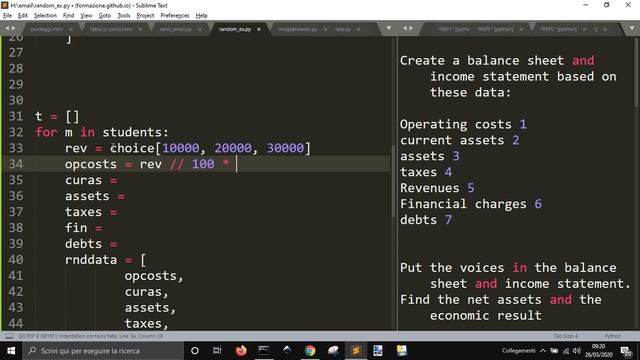Click the number 10000 on line 33
Screen dimensions: 640x360
point(181,148)
